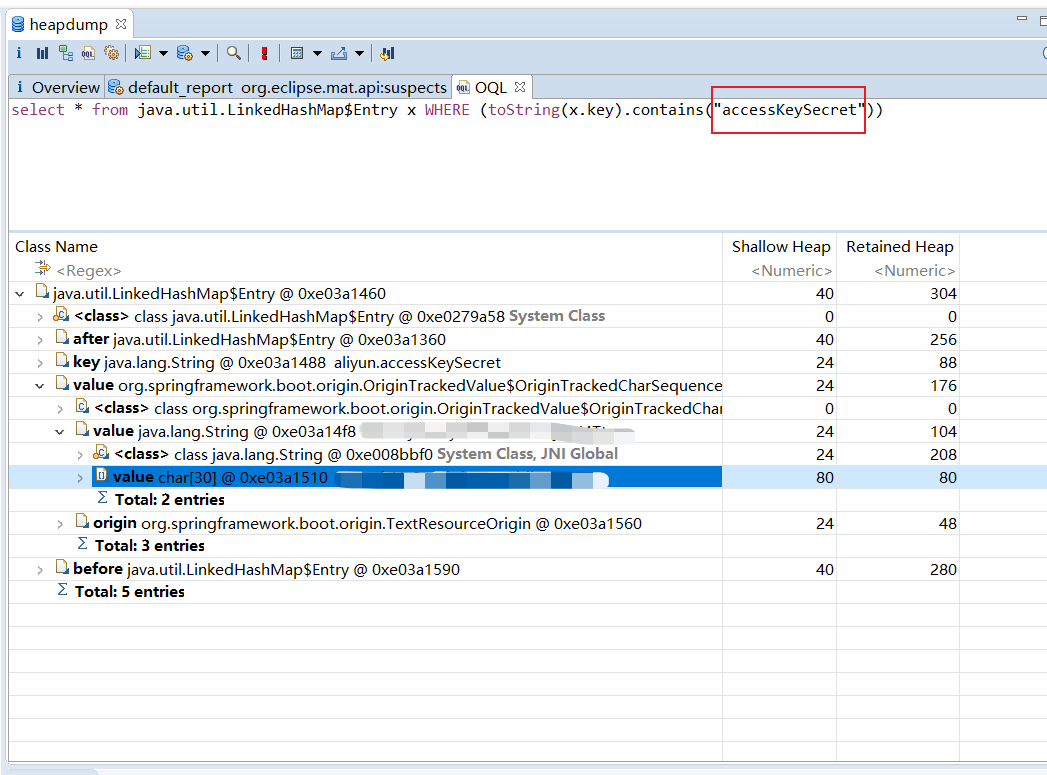Open dropdown next to calculator icon
Screen dimensions: 1047x775
(x=317, y=53)
